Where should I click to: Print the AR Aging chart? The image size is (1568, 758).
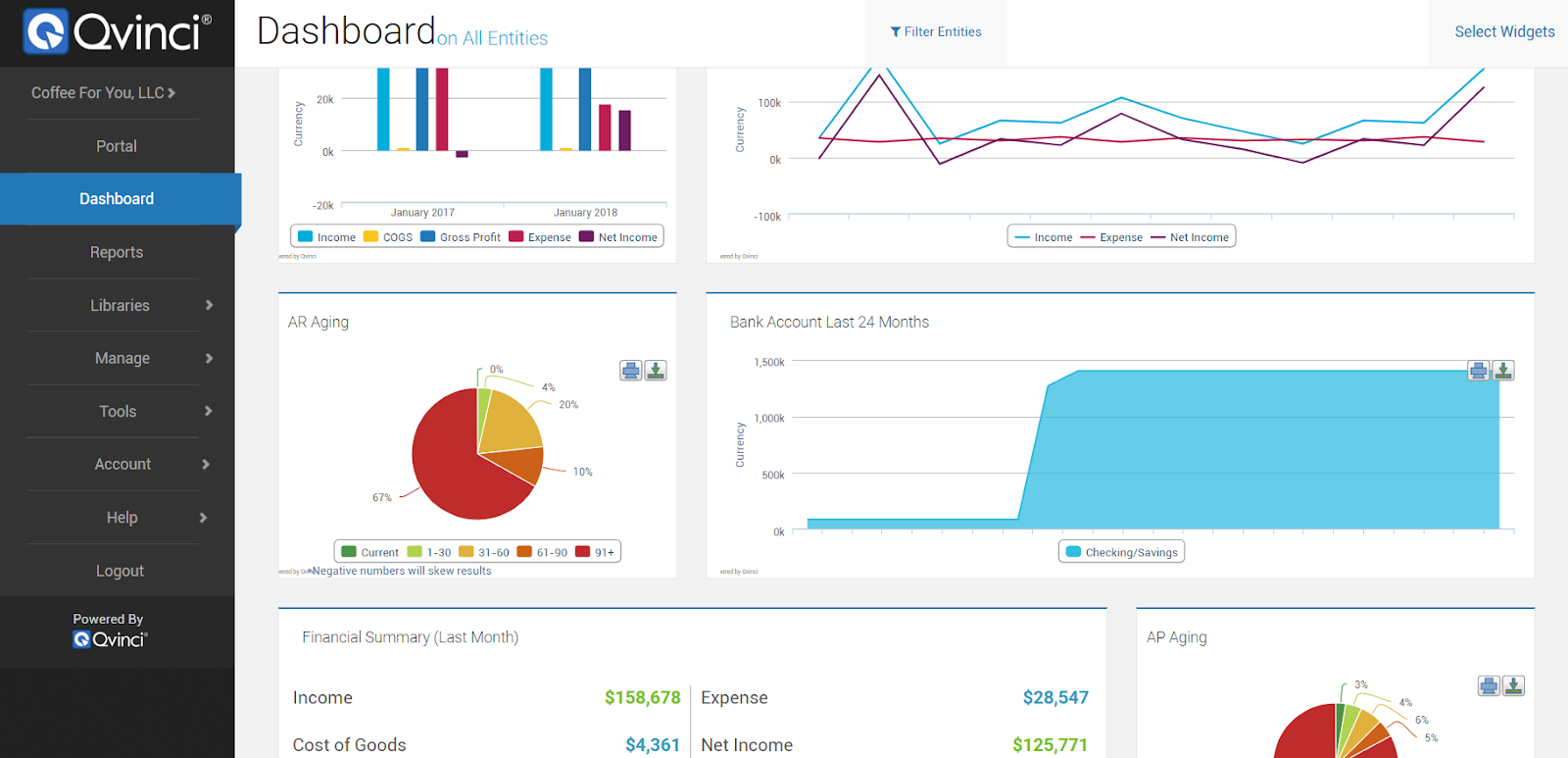click(x=631, y=371)
